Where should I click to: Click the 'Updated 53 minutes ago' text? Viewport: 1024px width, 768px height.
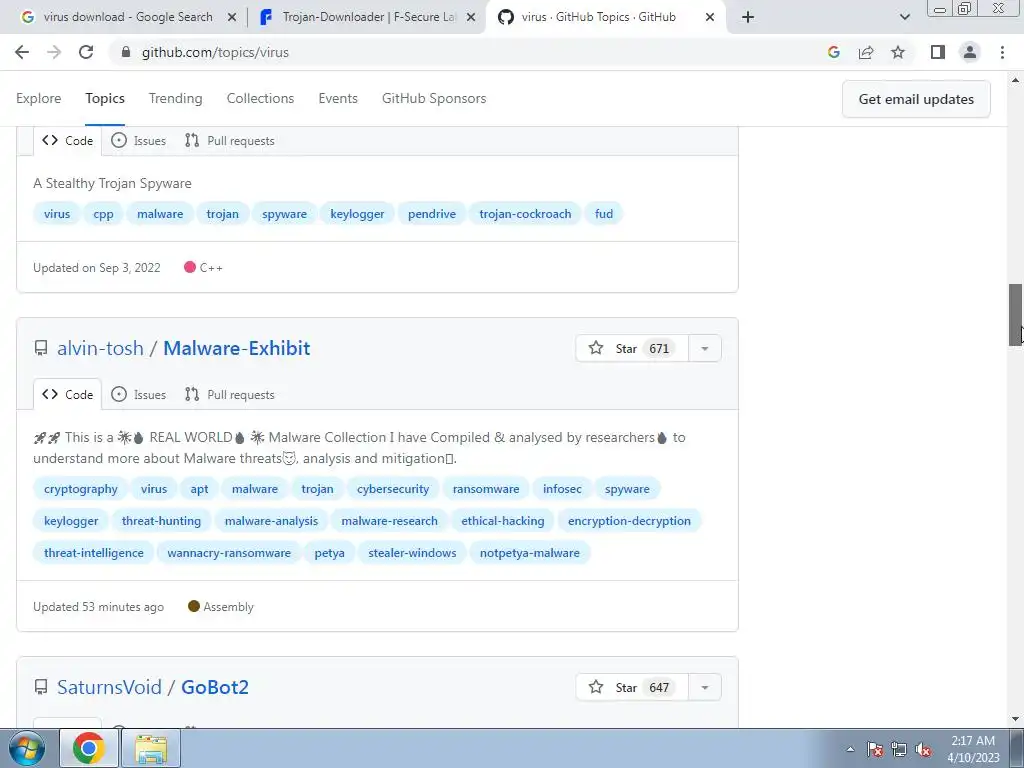pos(99,607)
